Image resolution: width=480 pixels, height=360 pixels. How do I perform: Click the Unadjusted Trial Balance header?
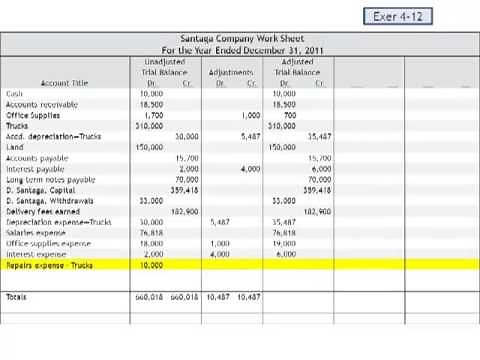coord(165,67)
